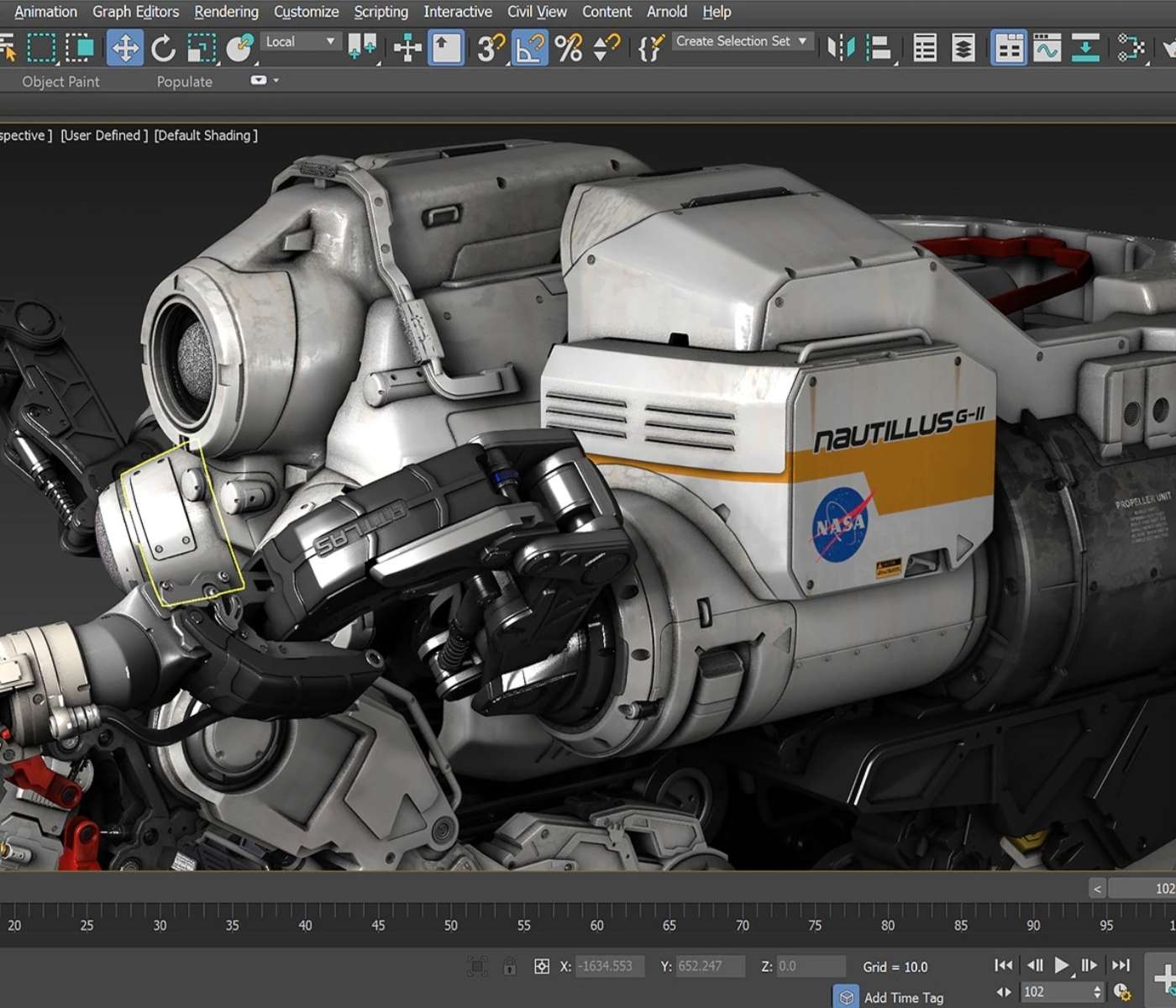This screenshot has height=1008, width=1176.
Task: Click frame 80 on the timeline
Action: click(888, 925)
